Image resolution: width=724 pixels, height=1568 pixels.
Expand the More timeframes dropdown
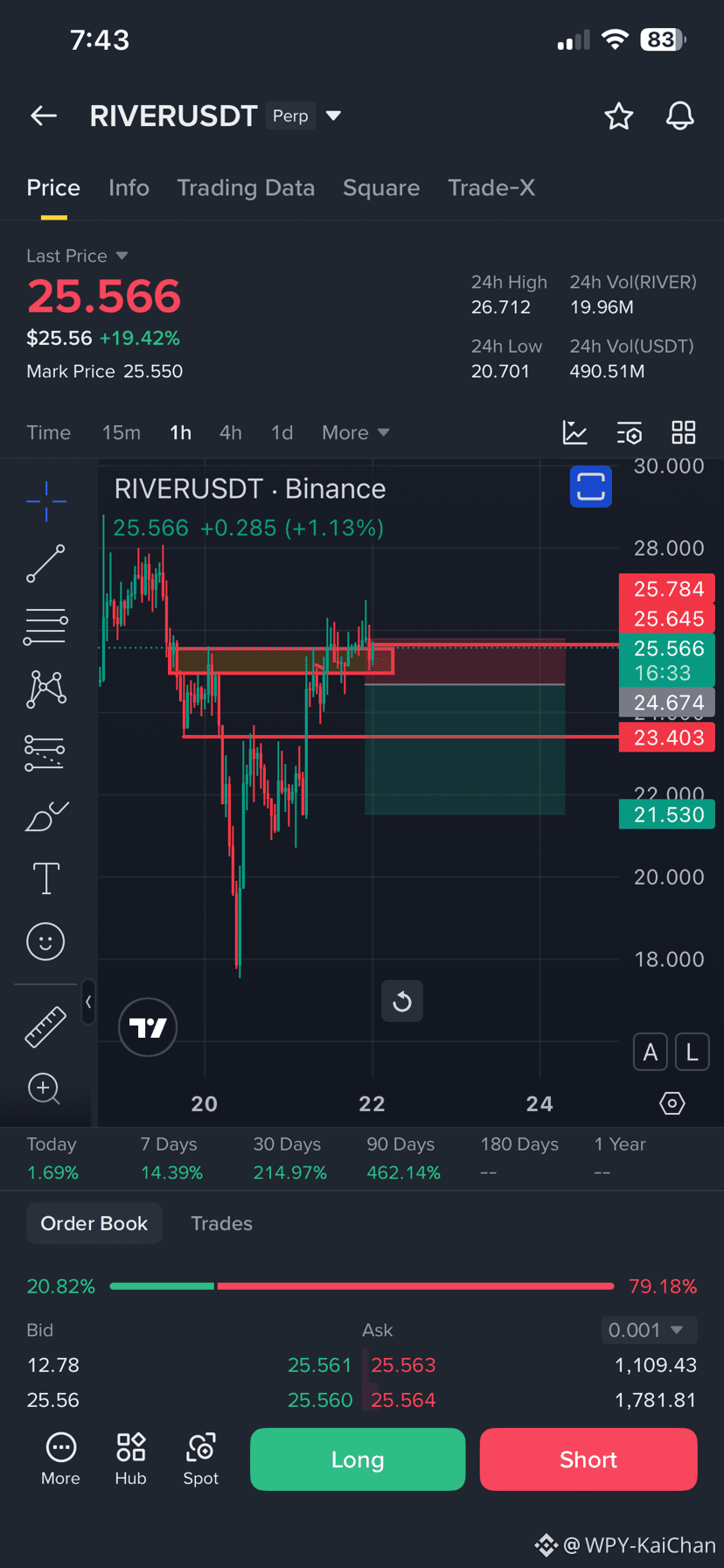[x=355, y=432]
